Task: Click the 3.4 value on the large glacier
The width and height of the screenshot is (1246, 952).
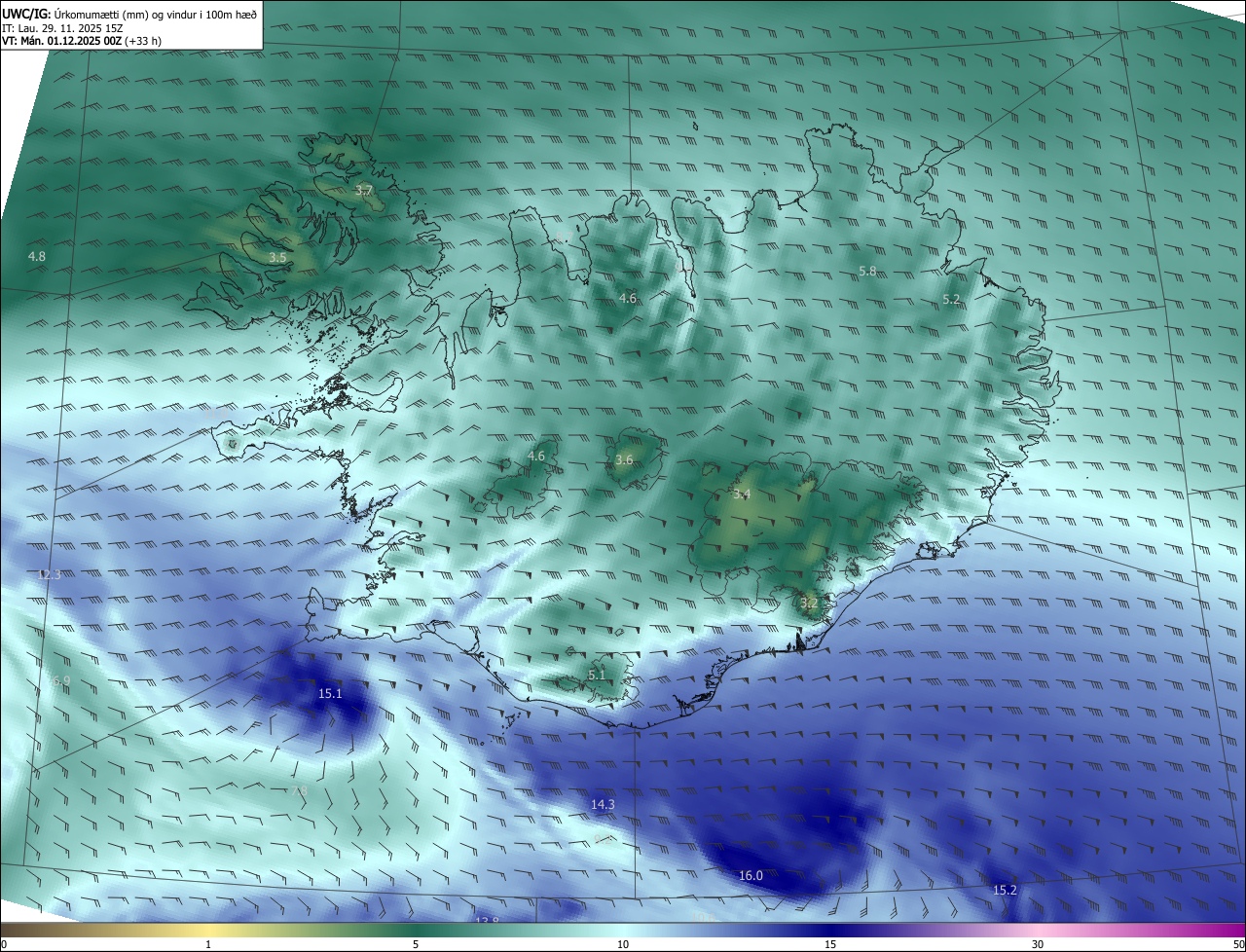Action: (742, 494)
